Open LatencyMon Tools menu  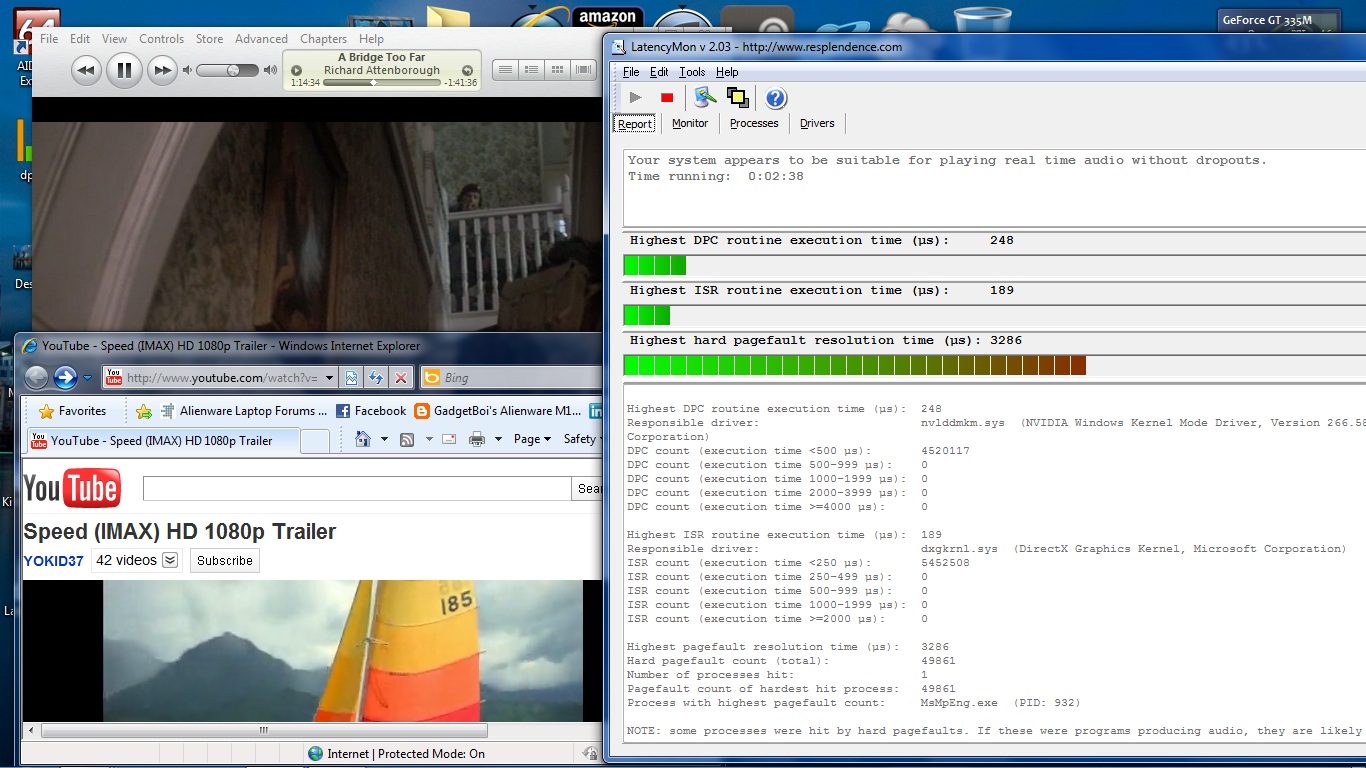[x=692, y=72]
